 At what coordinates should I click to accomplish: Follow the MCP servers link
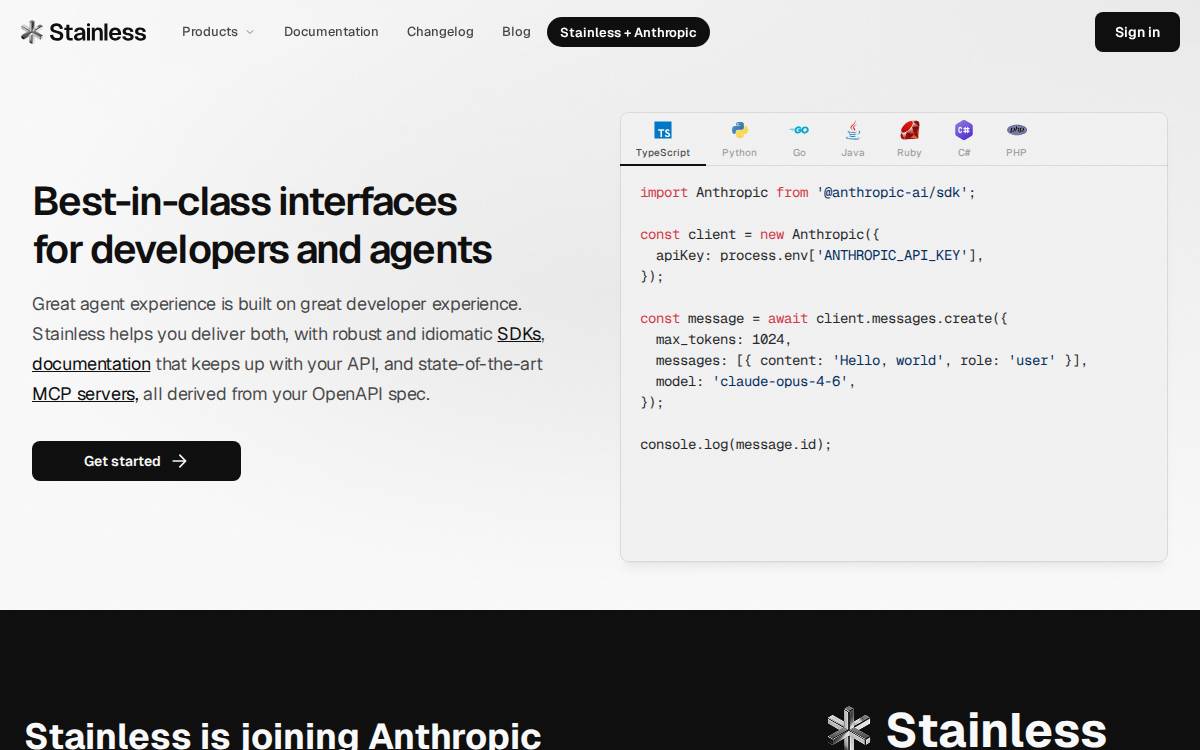83,394
